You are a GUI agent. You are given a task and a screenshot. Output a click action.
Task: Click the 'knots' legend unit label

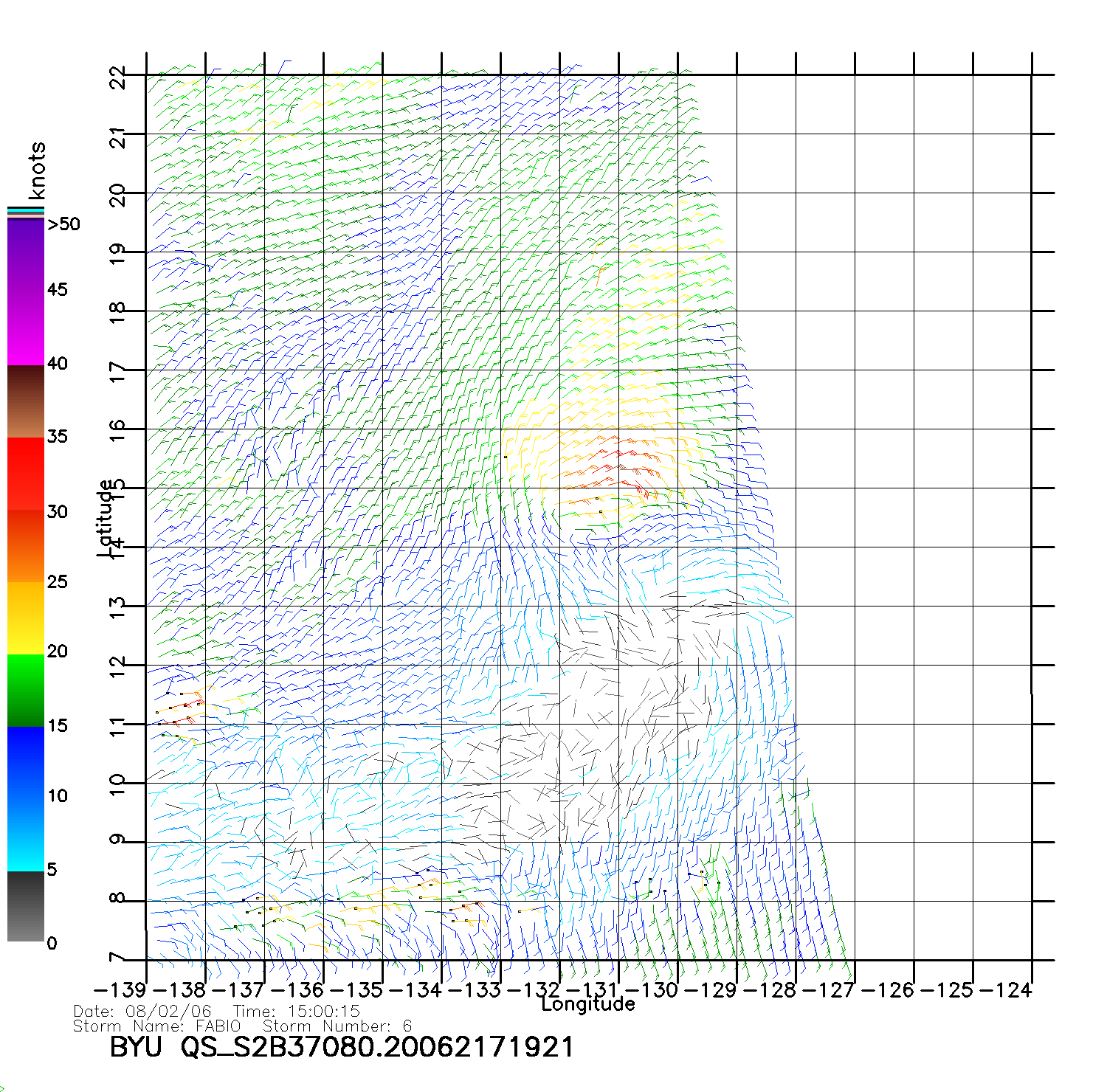[x=36, y=170]
